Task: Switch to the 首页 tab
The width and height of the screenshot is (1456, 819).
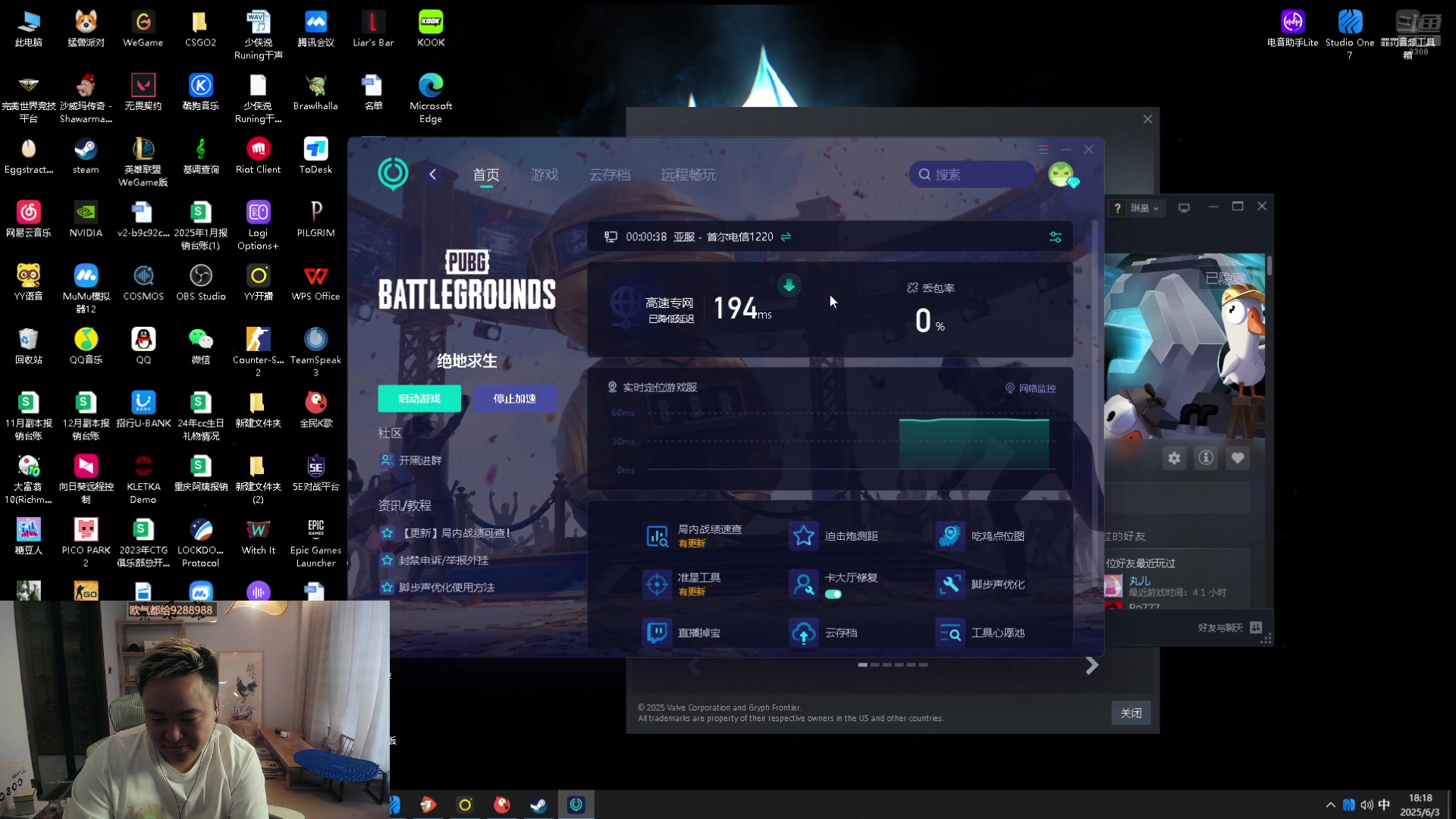Action: (x=486, y=175)
